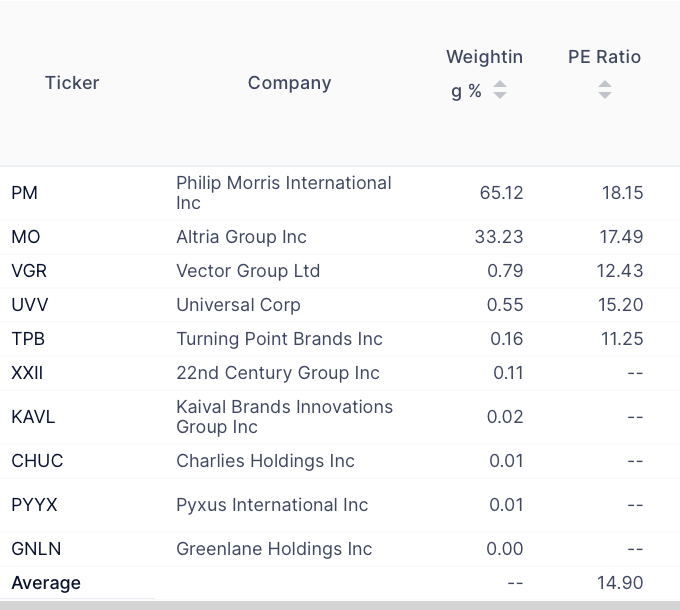Open Vector Group Ltd entry
The image size is (680, 610).
248,271
